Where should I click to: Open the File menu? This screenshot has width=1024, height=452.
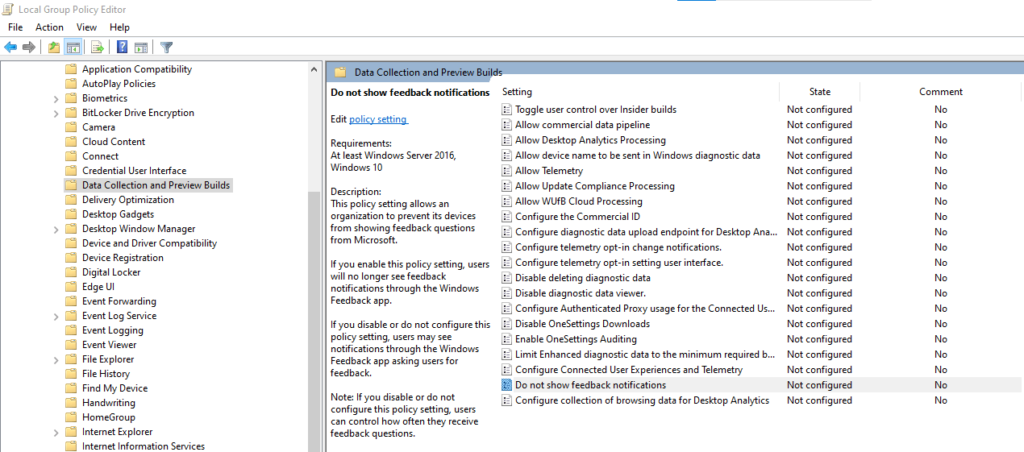click(16, 27)
